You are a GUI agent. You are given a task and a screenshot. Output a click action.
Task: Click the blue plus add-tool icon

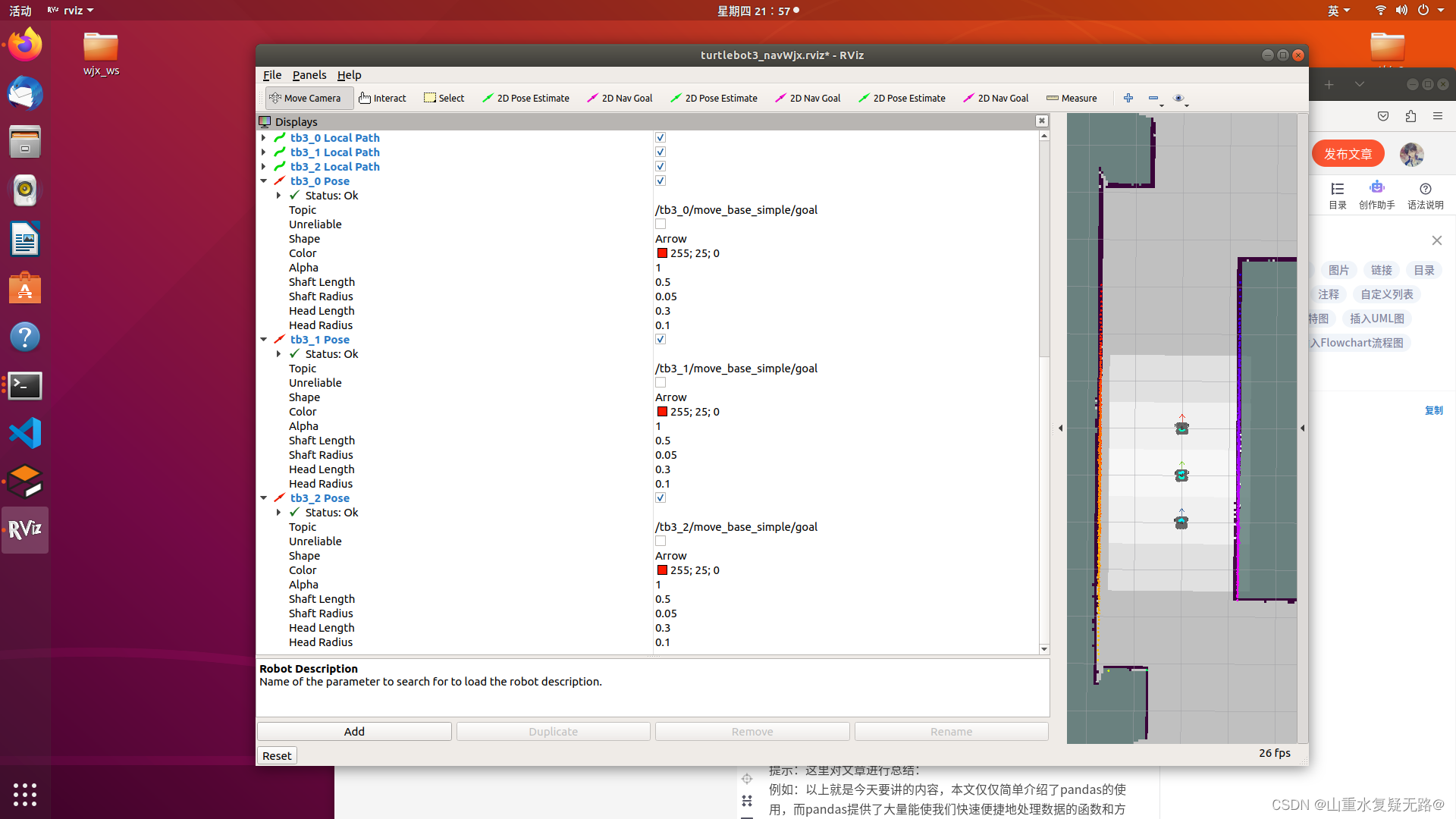coord(1128,98)
